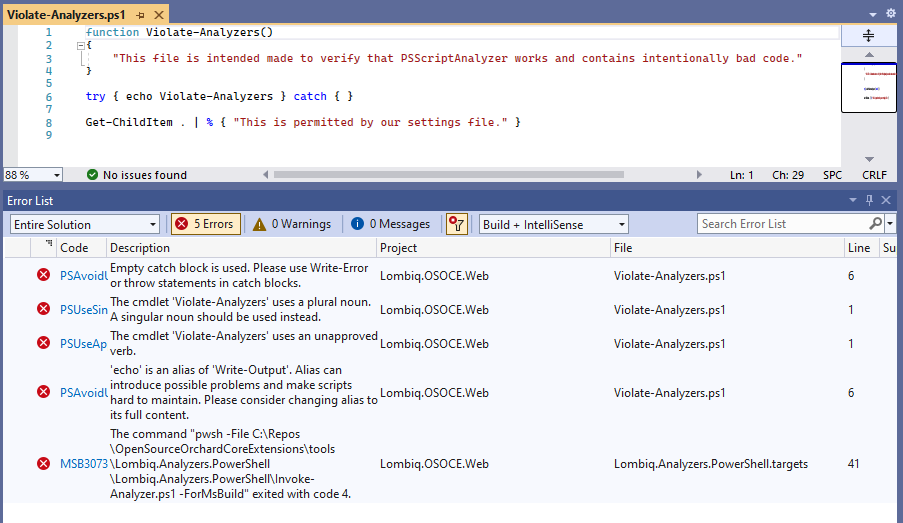The image size is (903, 523).
Task: Open the PSUseAp error code link
Action: 84,344
